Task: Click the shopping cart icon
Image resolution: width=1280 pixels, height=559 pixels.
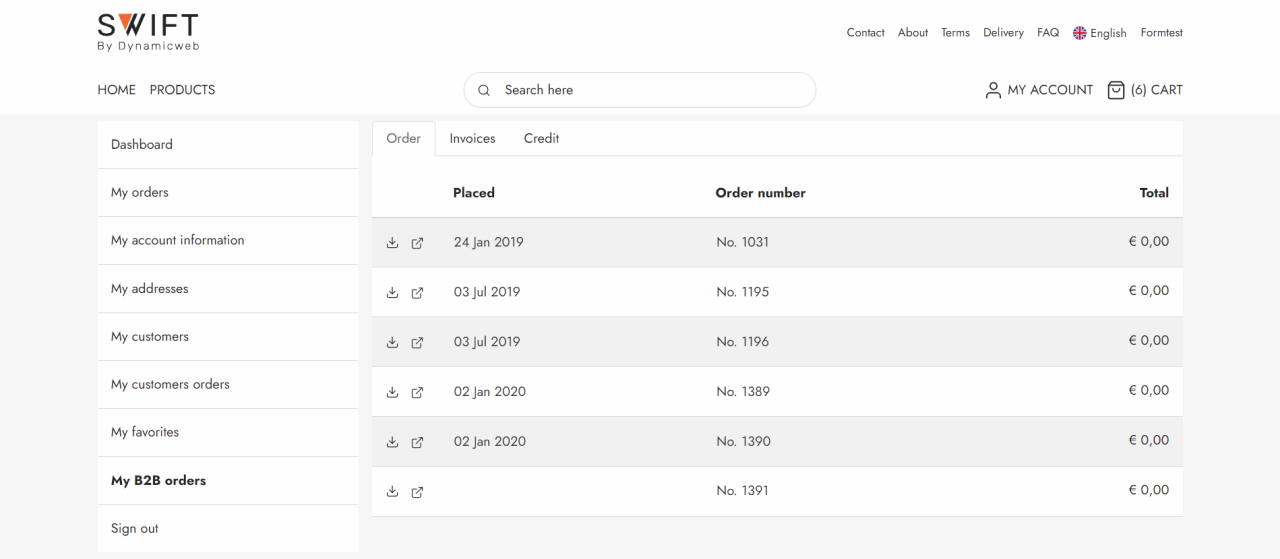Action: [x=1116, y=90]
